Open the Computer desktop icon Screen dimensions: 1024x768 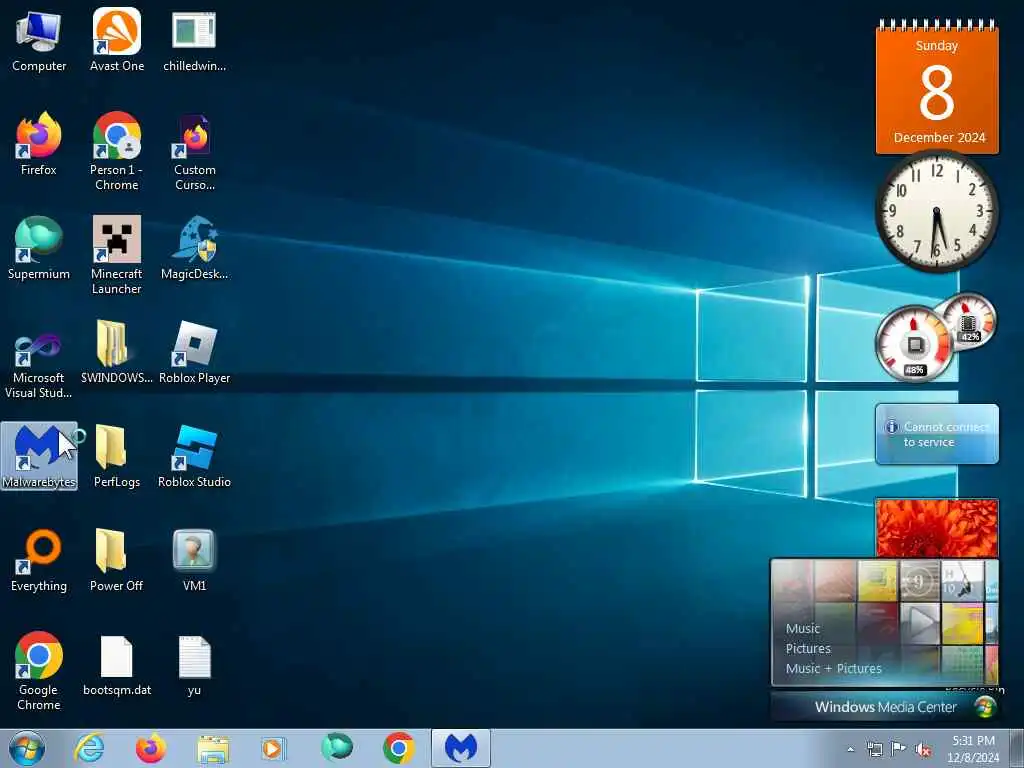coord(39,41)
